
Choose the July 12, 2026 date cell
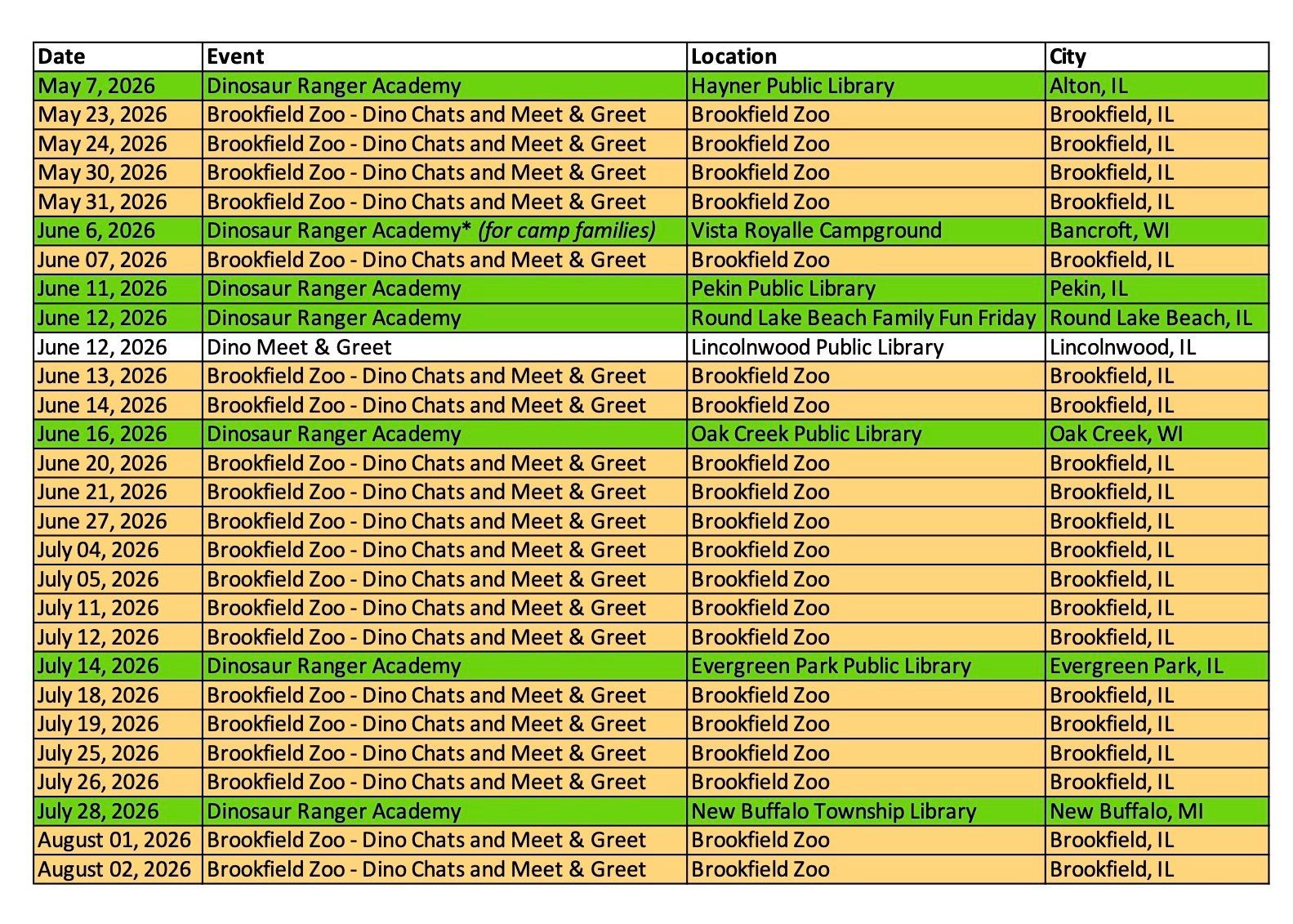click(x=118, y=637)
